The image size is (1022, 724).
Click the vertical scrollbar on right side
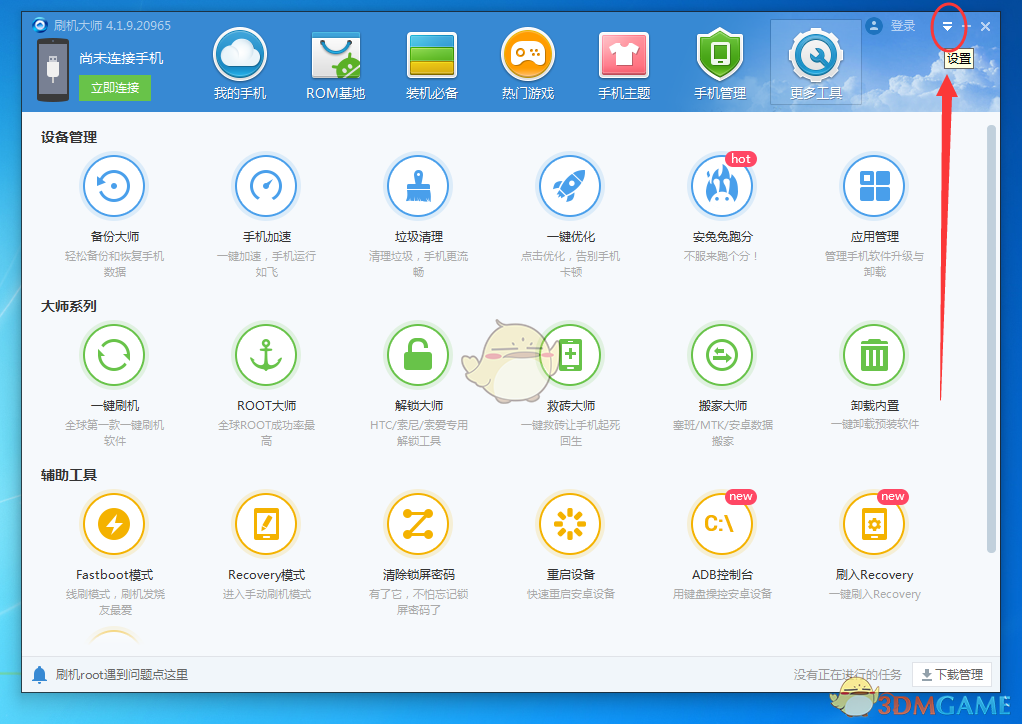click(991, 338)
